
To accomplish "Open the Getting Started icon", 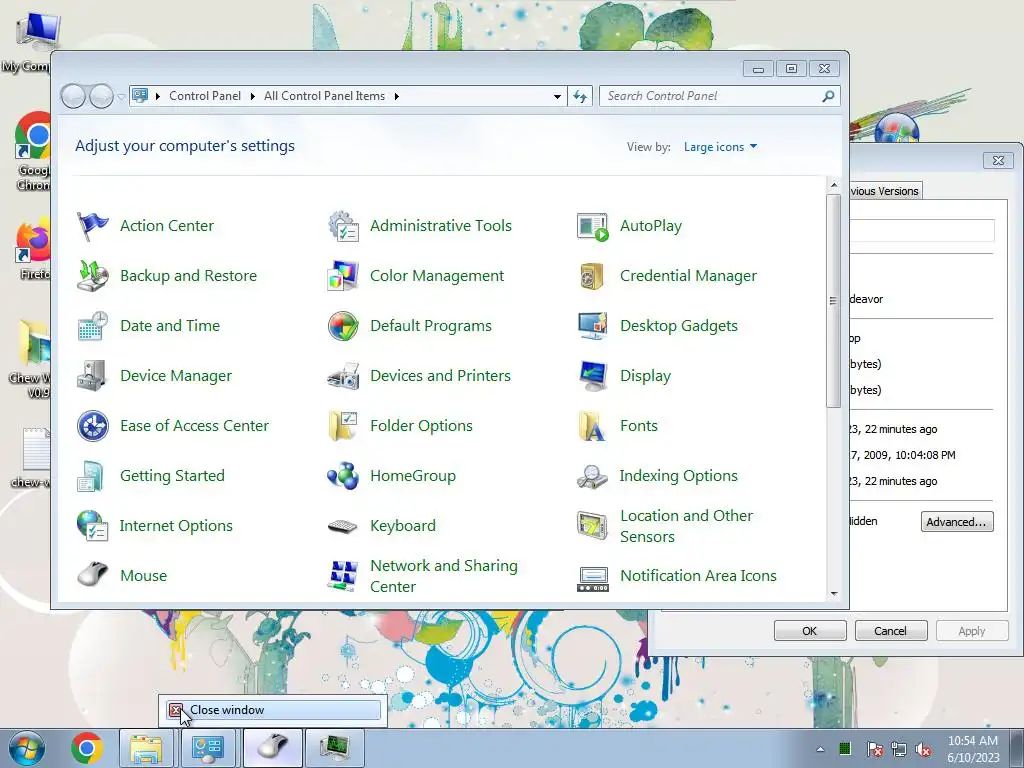I will [92, 476].
